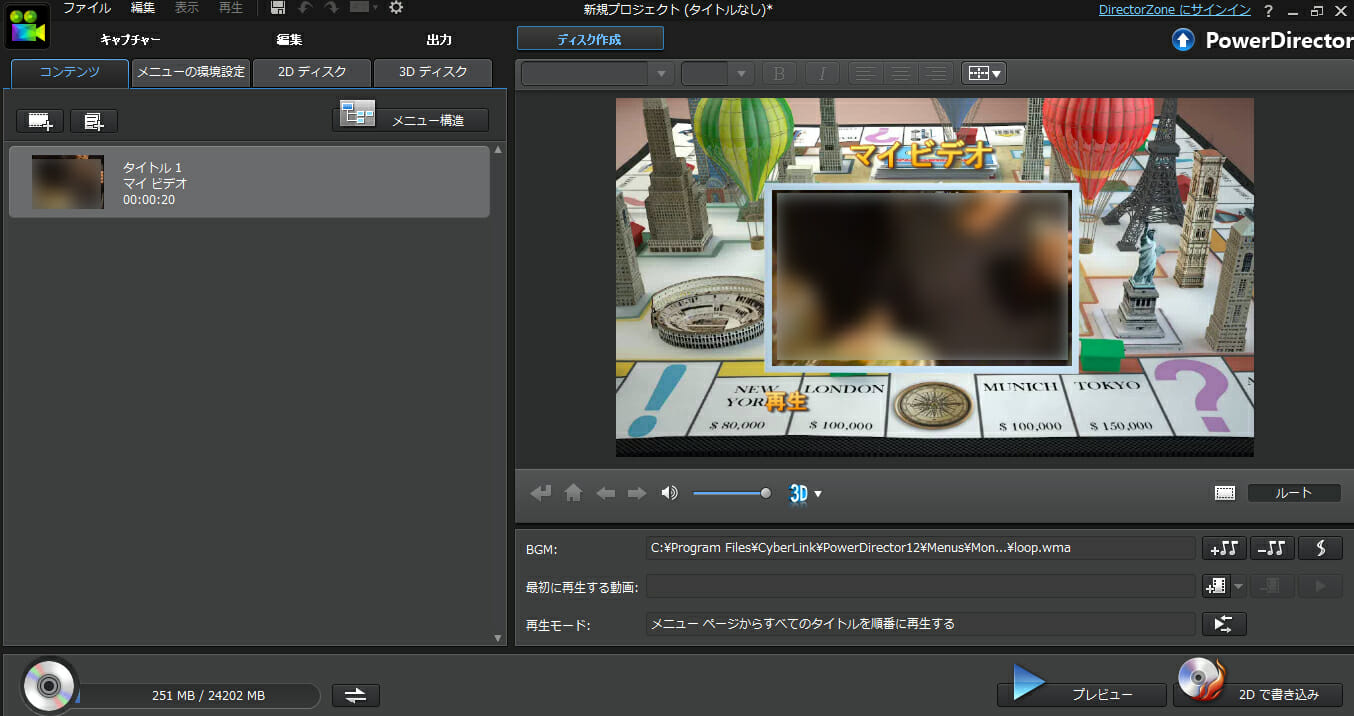Click the 2D で書き込み burn button
Image resolution: width=1354 pixels, height=716 pixels.
(x=1258, y=694)
